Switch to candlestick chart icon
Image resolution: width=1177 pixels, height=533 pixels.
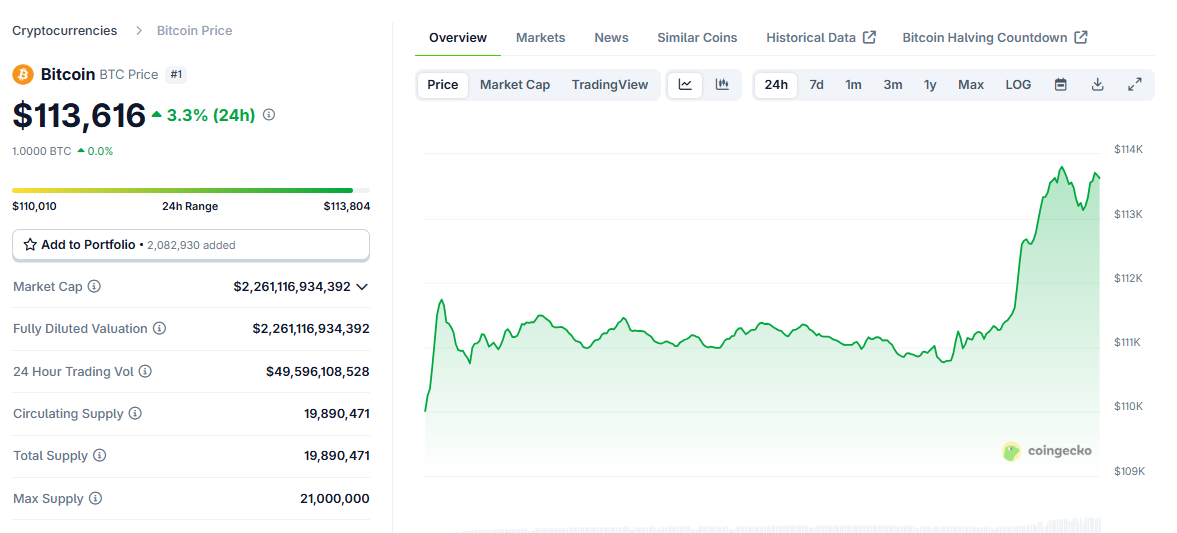click(x=722, y=85)
